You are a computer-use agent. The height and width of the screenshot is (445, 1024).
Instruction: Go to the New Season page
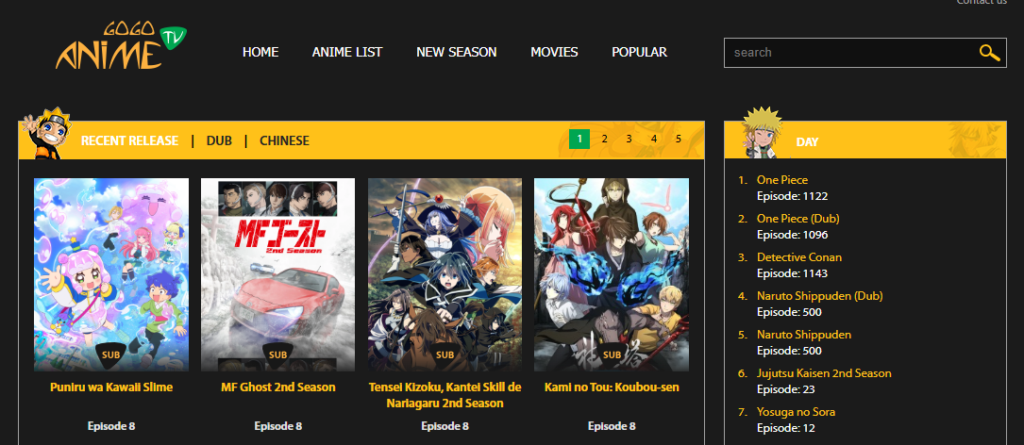click(x=456, y=52)
